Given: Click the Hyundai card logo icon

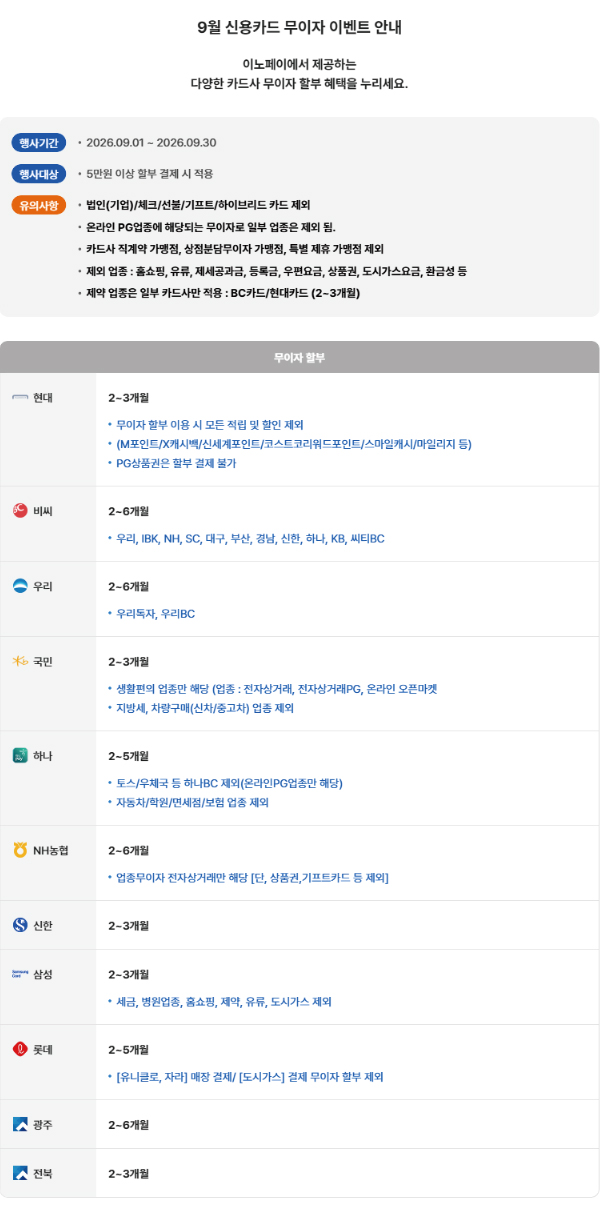Looking at the screenshot, I should [20, 397].
